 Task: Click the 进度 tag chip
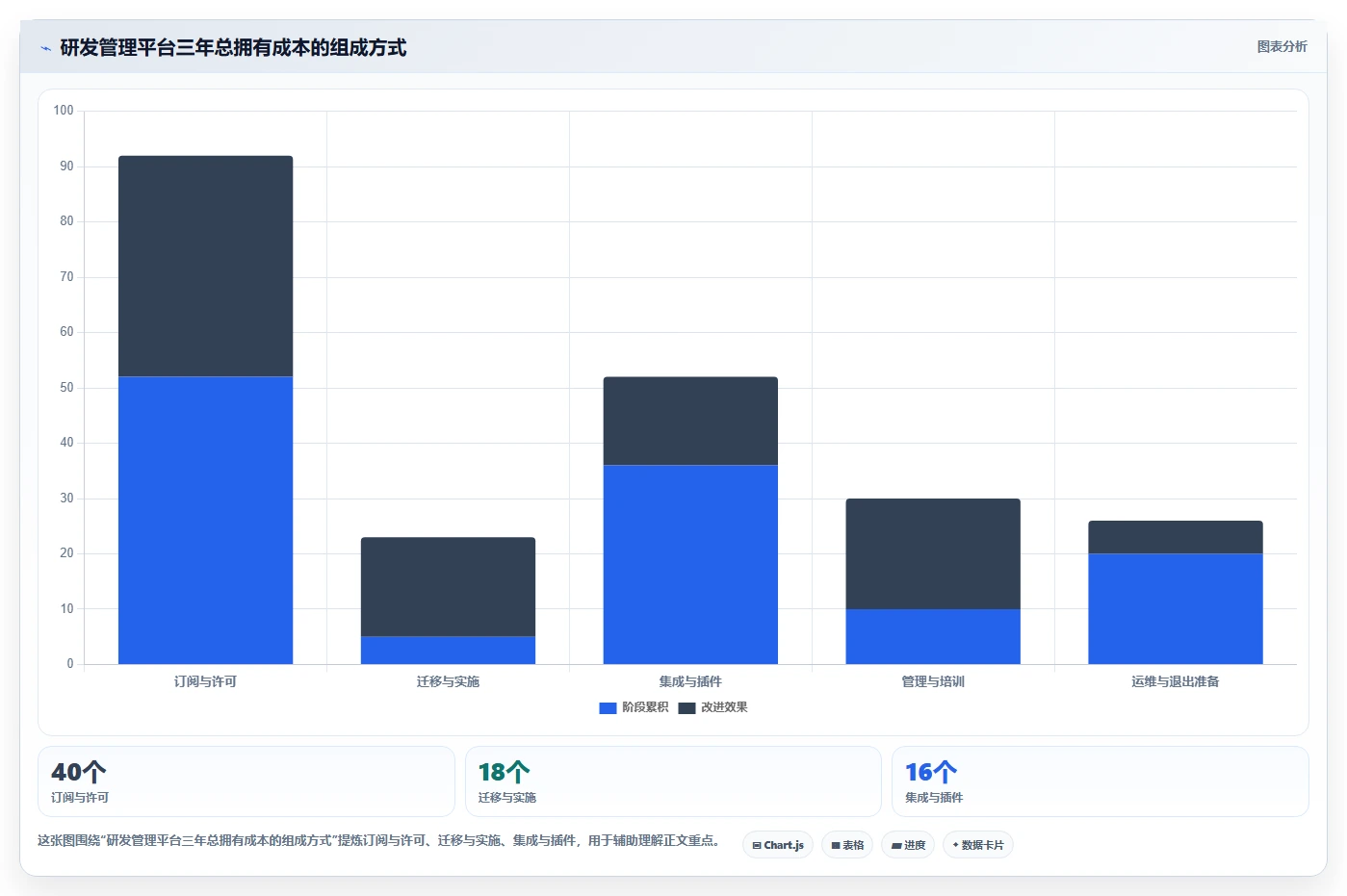pyautogui.click(x=908, y=845)
